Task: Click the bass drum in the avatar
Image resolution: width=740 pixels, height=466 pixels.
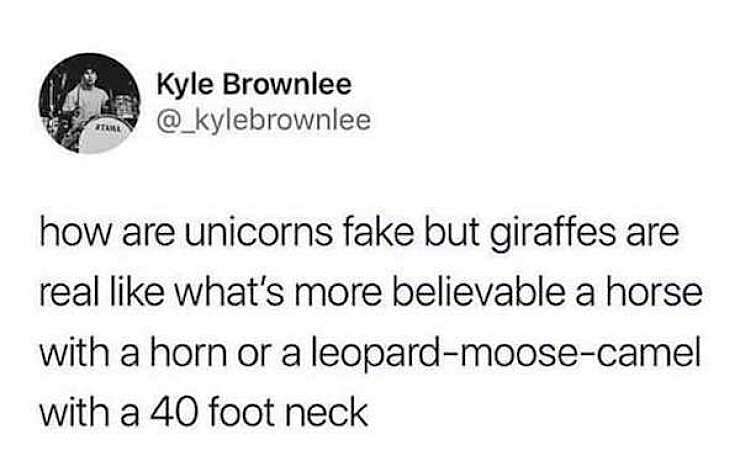Action: (102, 135)
